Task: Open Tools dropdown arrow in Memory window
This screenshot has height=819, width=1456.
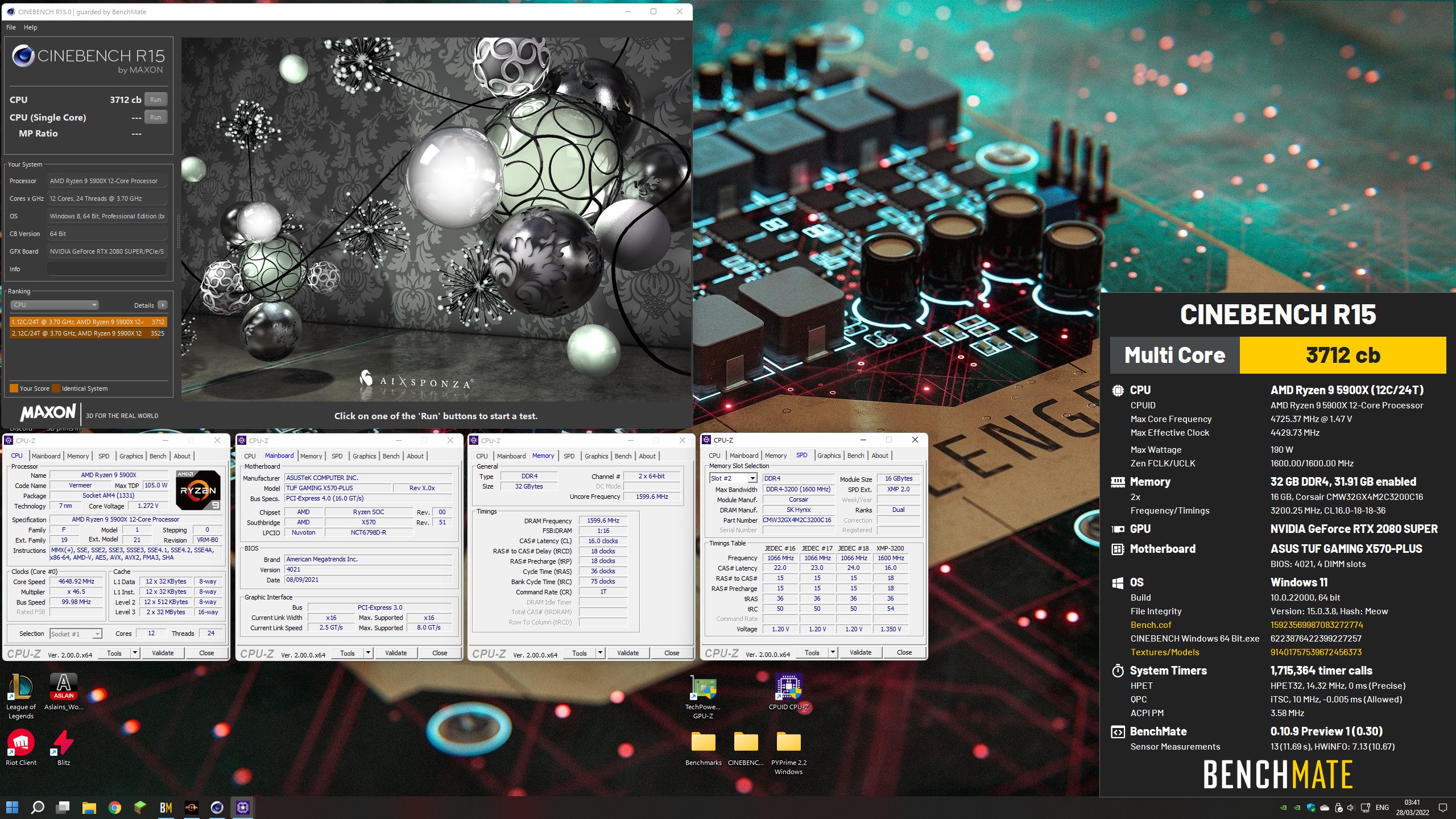Action: [x=600, y=653]
